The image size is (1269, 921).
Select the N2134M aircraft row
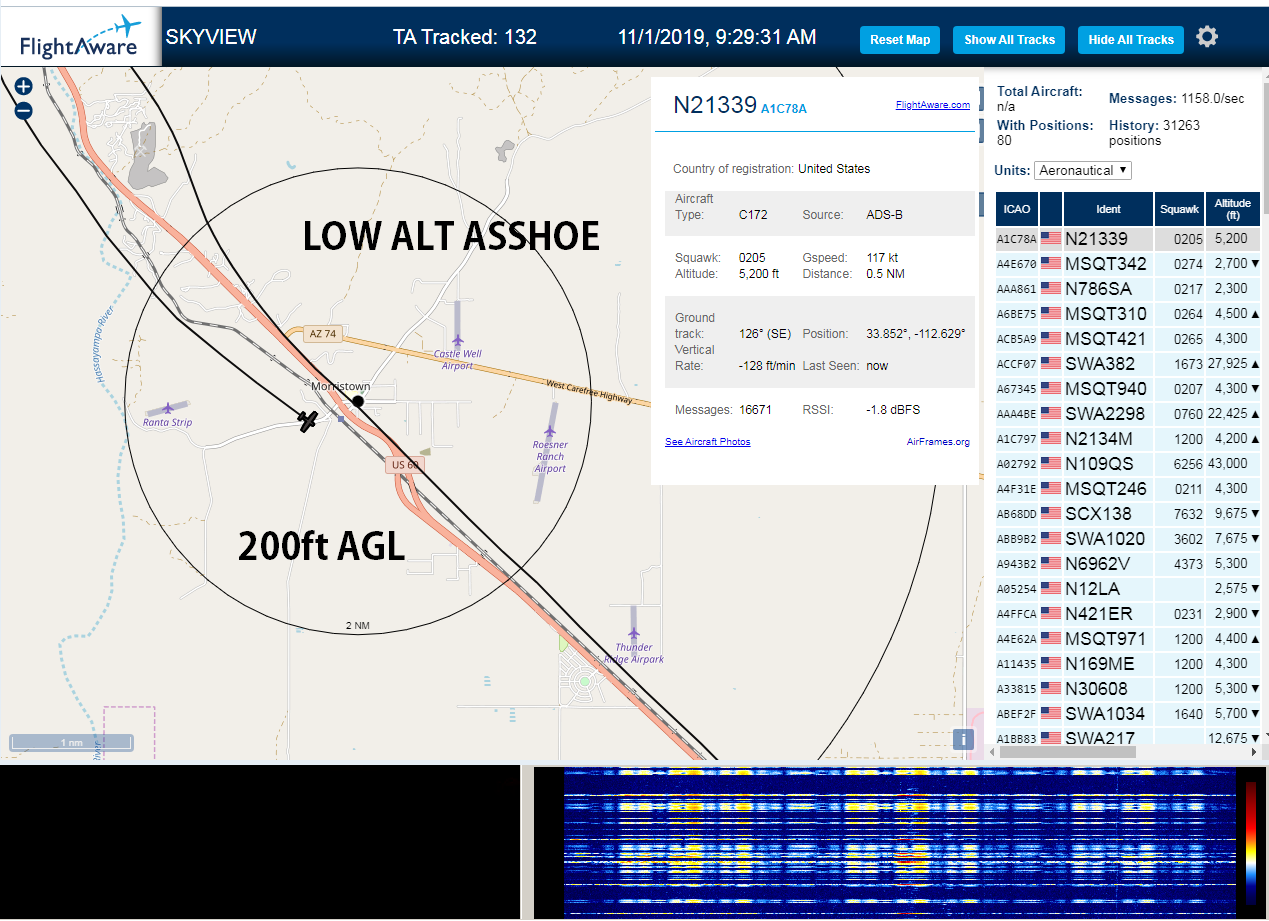click(x=1128, y=439)
